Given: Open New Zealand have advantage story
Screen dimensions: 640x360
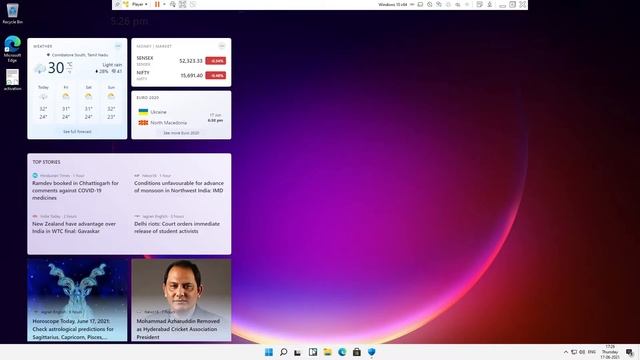Looking at the screenshot, I should [74, 227].
